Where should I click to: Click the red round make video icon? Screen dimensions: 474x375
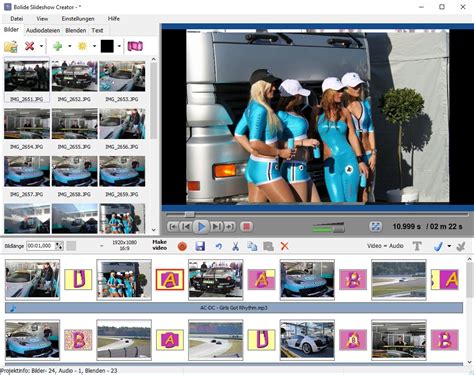coord(182,246)
